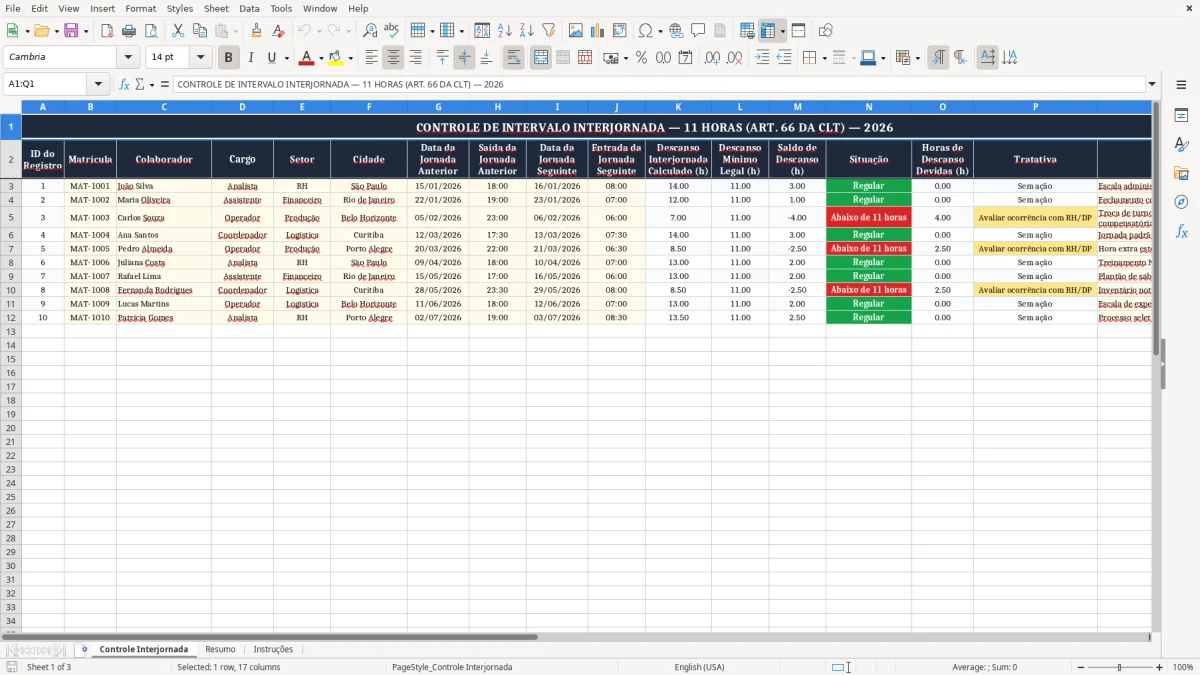Click zoom out minus button
This screenshot has height=675, width=1200.
[1081, 667]
